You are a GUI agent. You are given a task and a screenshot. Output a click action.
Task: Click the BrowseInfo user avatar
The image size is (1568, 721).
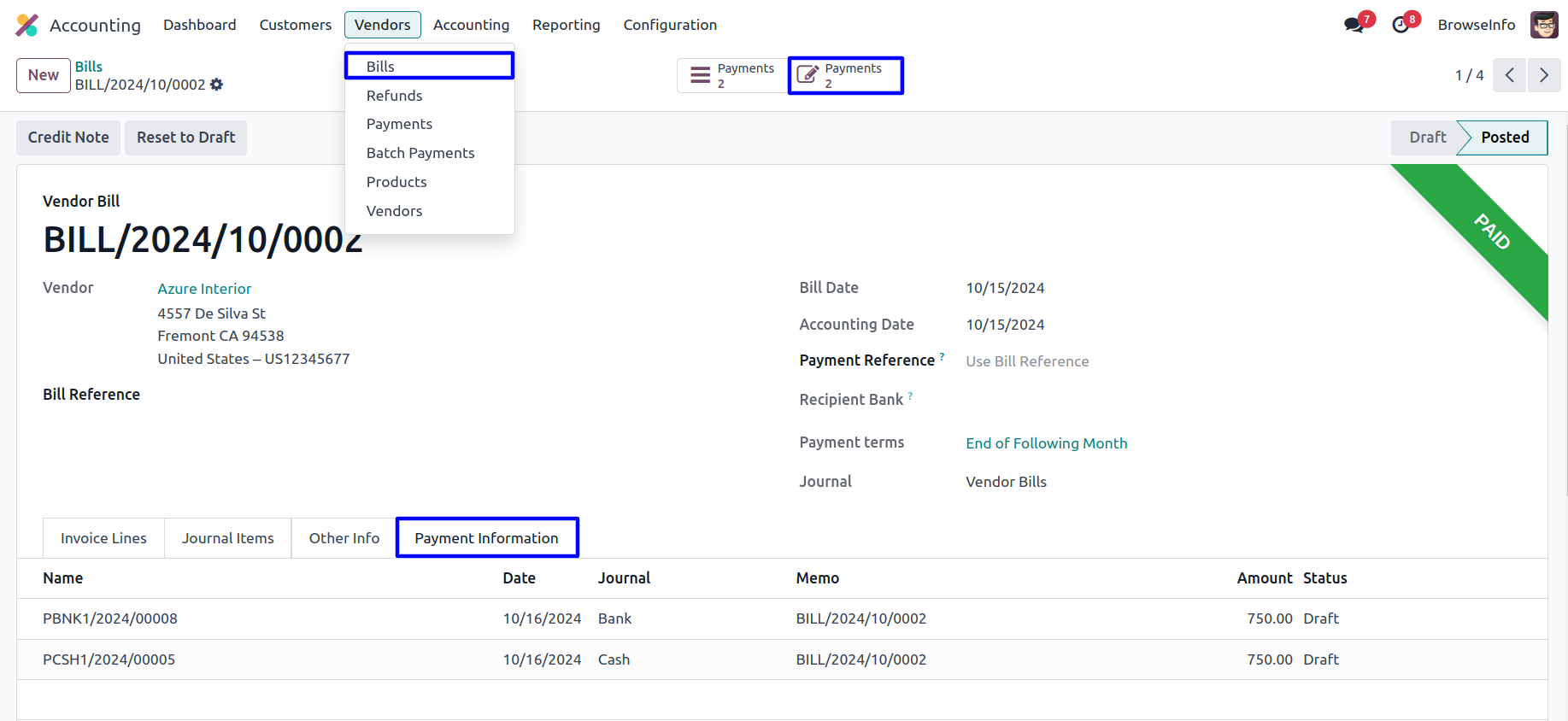pos(1544,25)
